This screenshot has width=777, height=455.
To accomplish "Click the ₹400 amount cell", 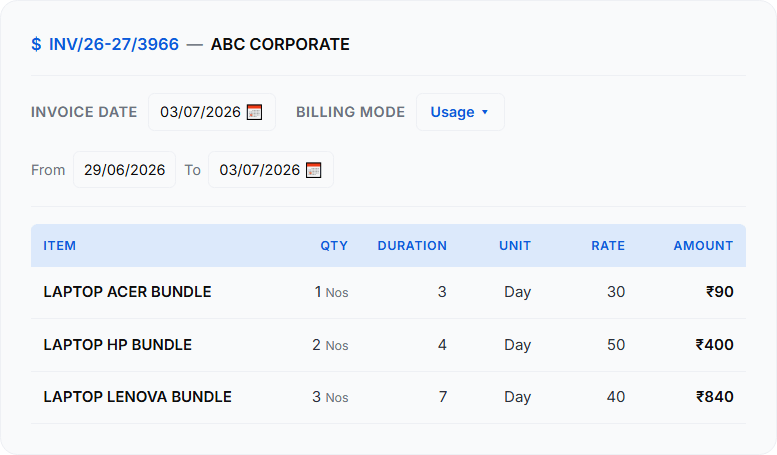I will coord(715,345).
